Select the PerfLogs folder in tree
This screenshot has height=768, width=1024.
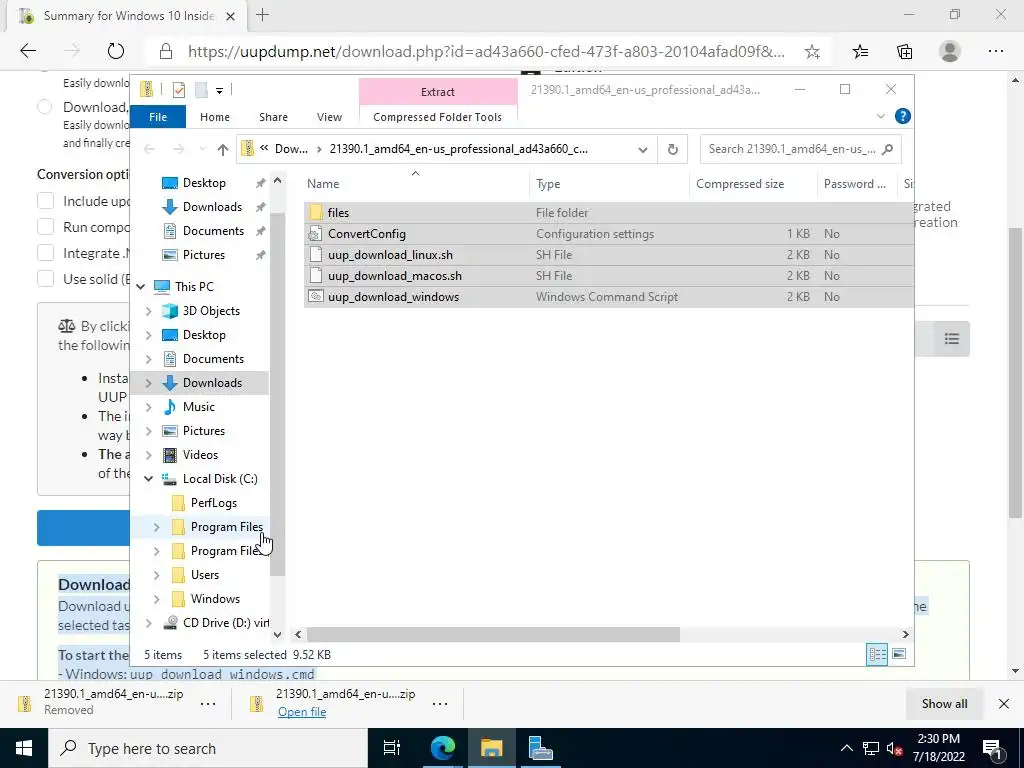pos(214,503)
